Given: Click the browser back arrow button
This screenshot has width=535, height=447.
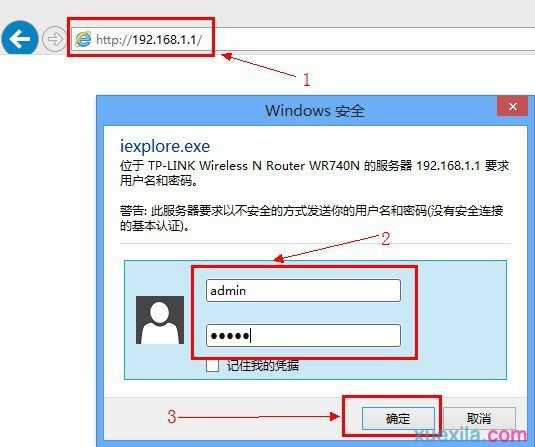Looking at the screenshot, I should [x=19, y=38].
